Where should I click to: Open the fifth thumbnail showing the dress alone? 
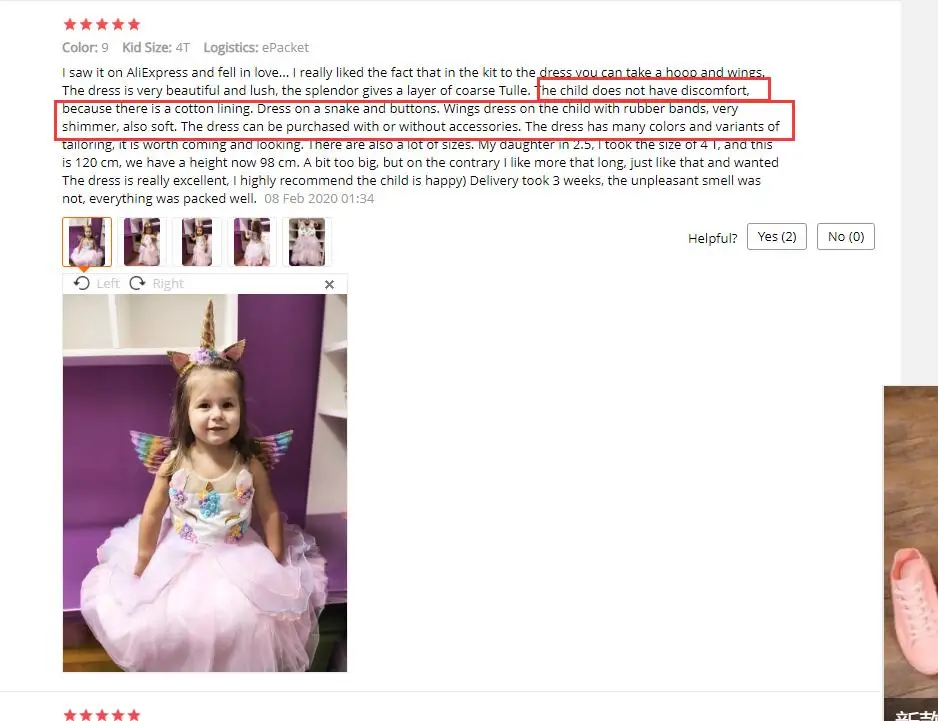point(307,242)
